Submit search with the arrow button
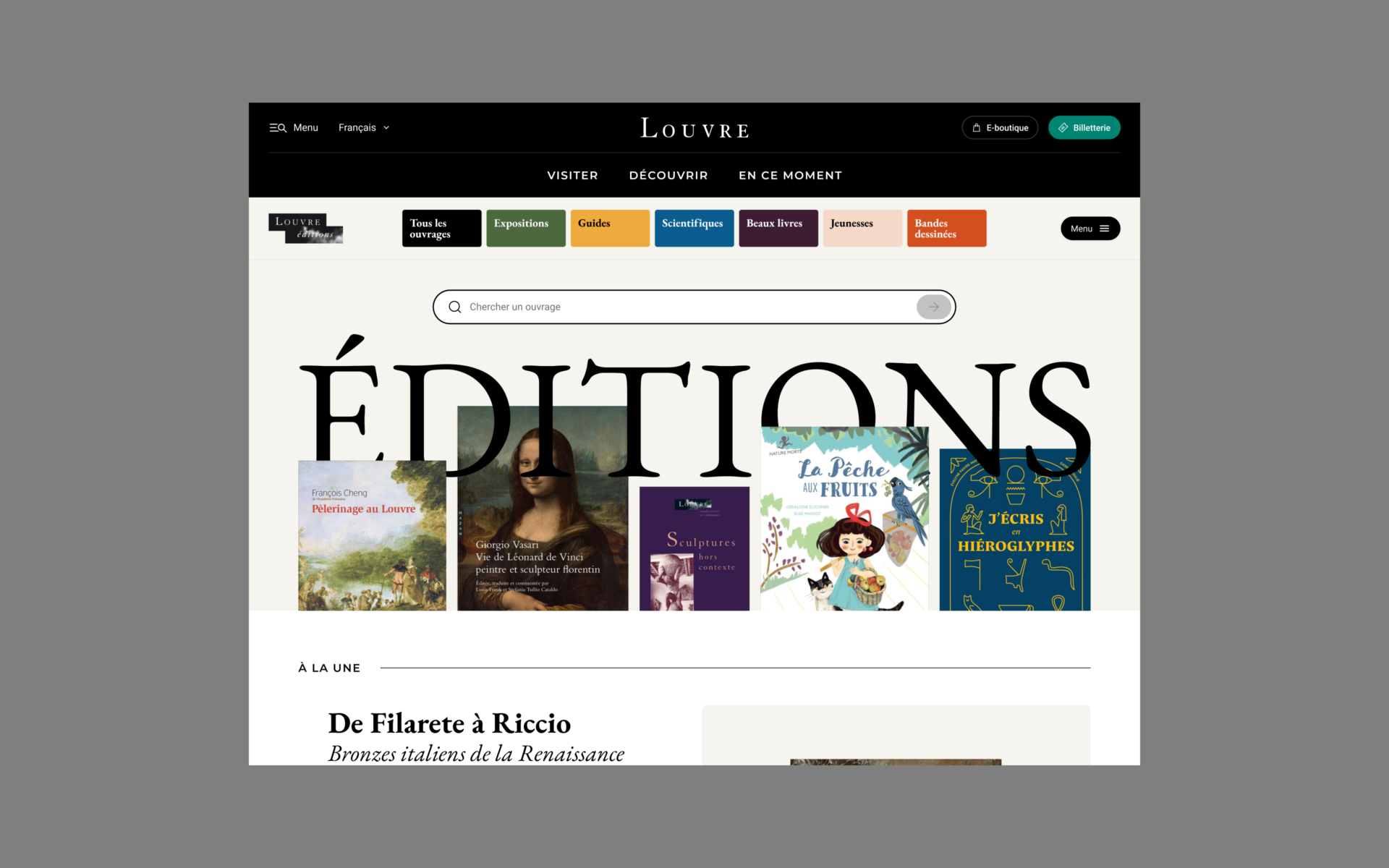The width and height of the screenshot is (1389, 868). [934, 307]
